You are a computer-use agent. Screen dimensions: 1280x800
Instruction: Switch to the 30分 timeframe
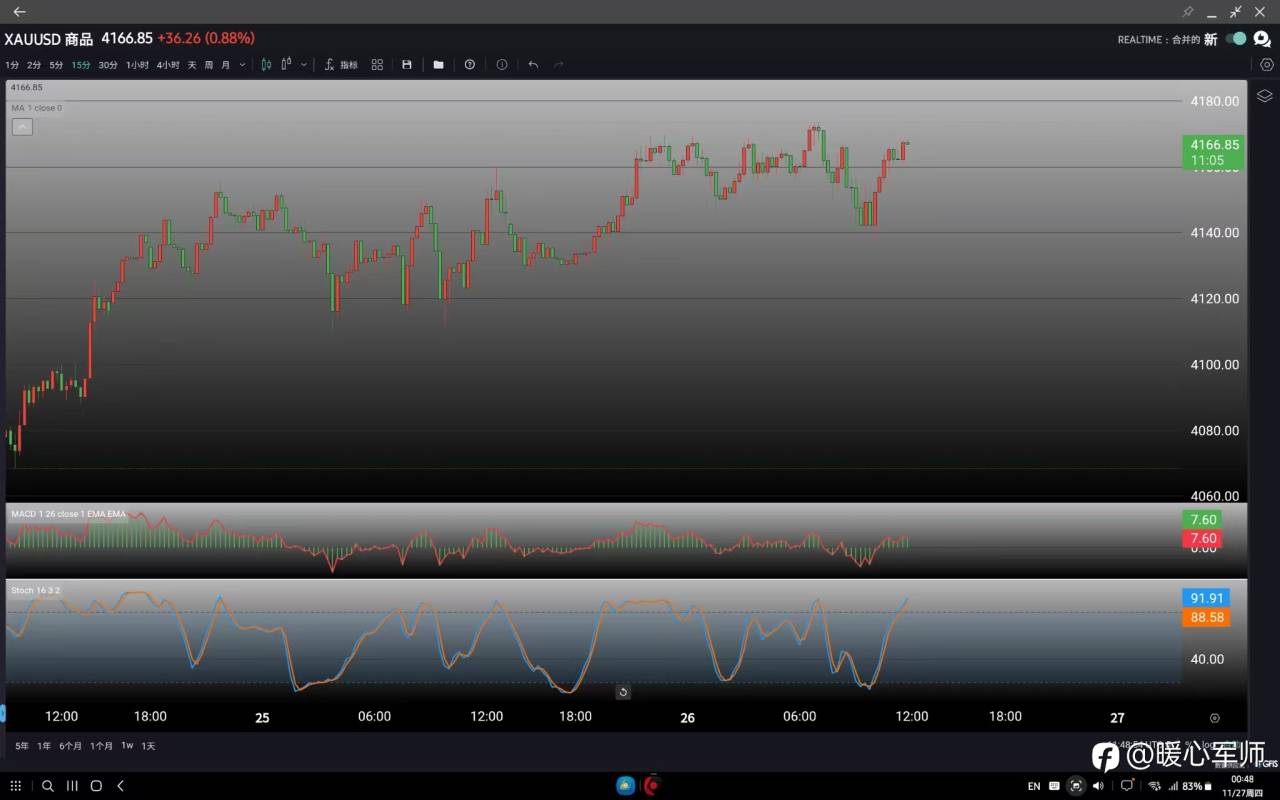(x=107, y=64)
